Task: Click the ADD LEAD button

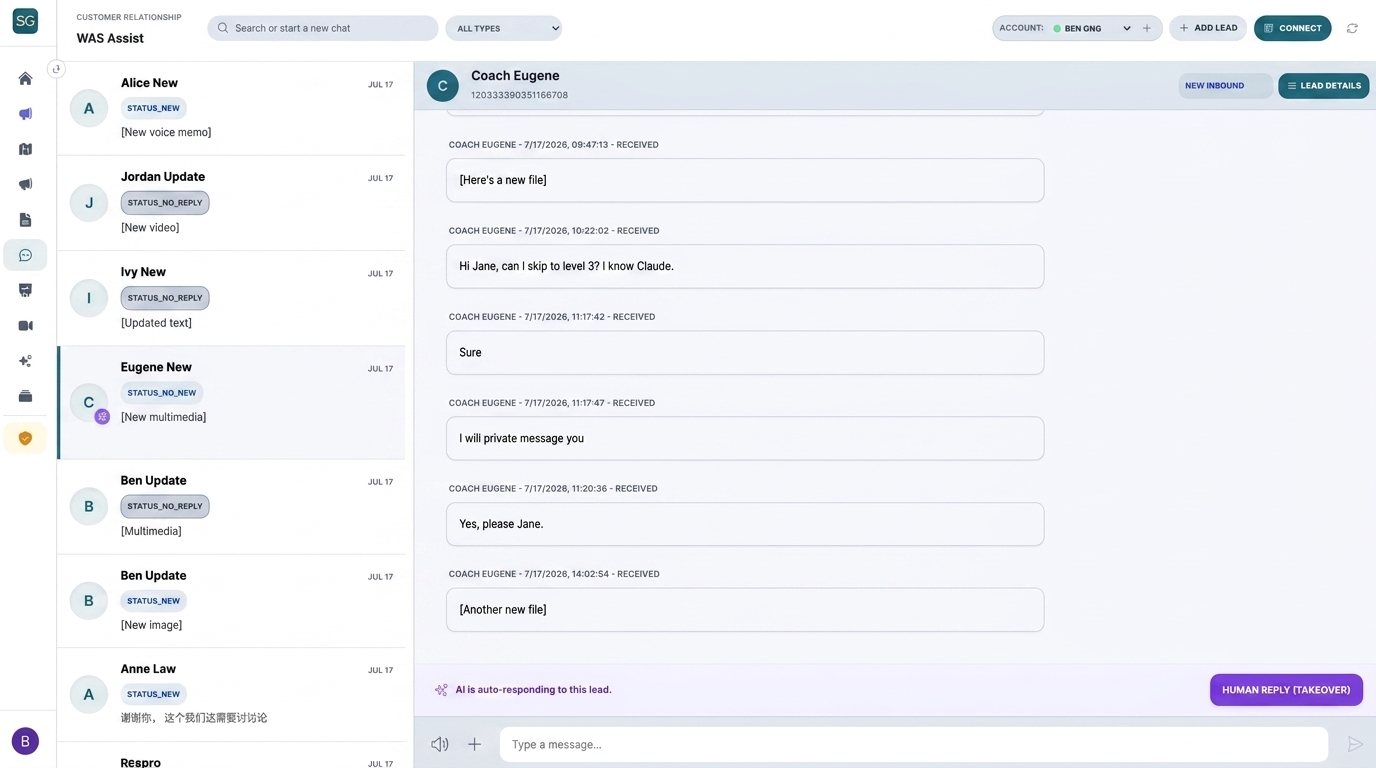Action: coord(1208,28)
